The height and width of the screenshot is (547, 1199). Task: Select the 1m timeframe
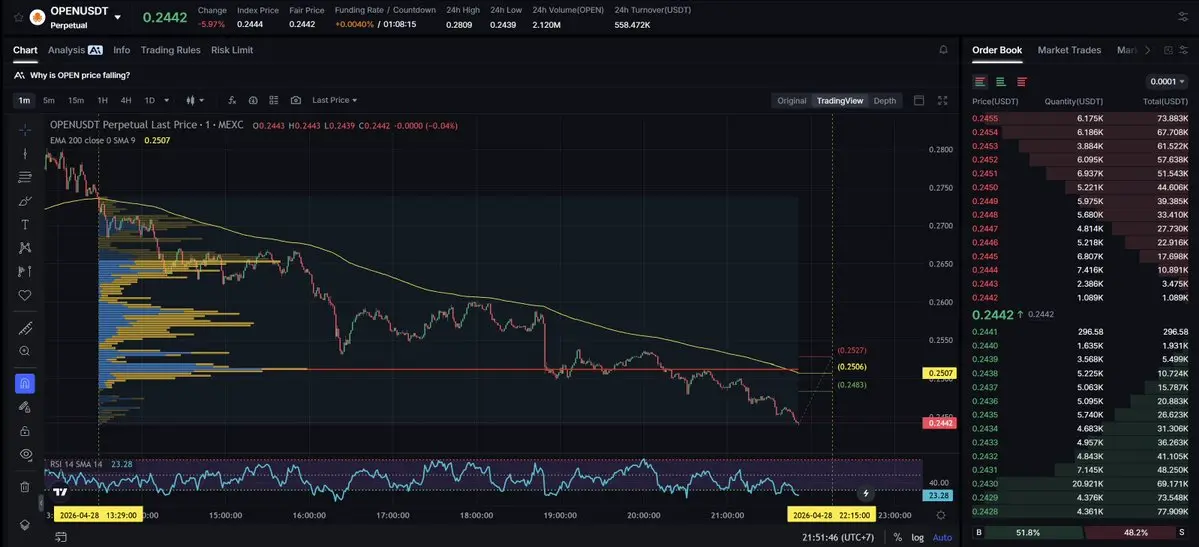pos(24,100)
